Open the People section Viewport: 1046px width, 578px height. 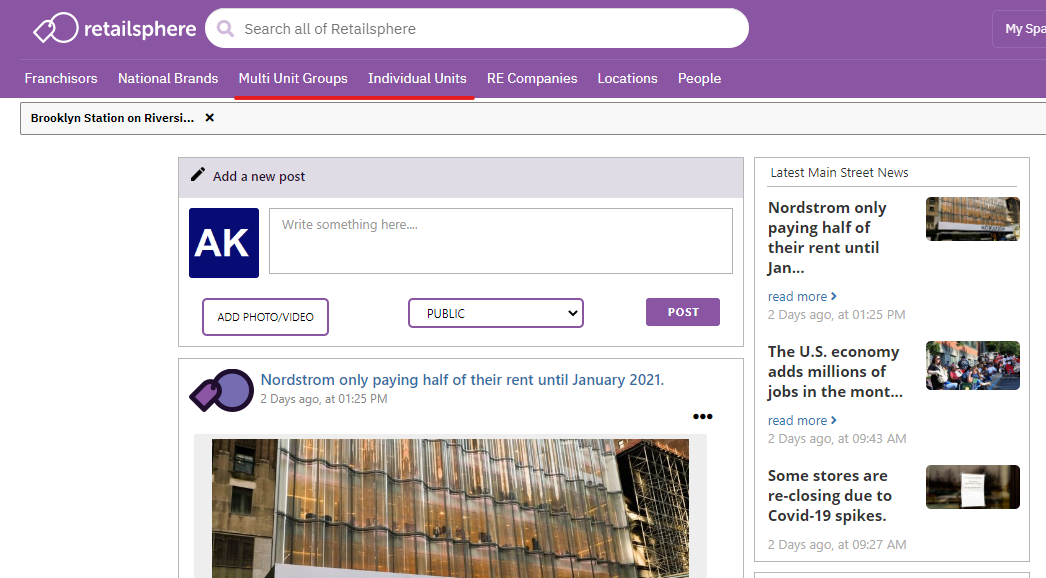click(x=699, y=78)
